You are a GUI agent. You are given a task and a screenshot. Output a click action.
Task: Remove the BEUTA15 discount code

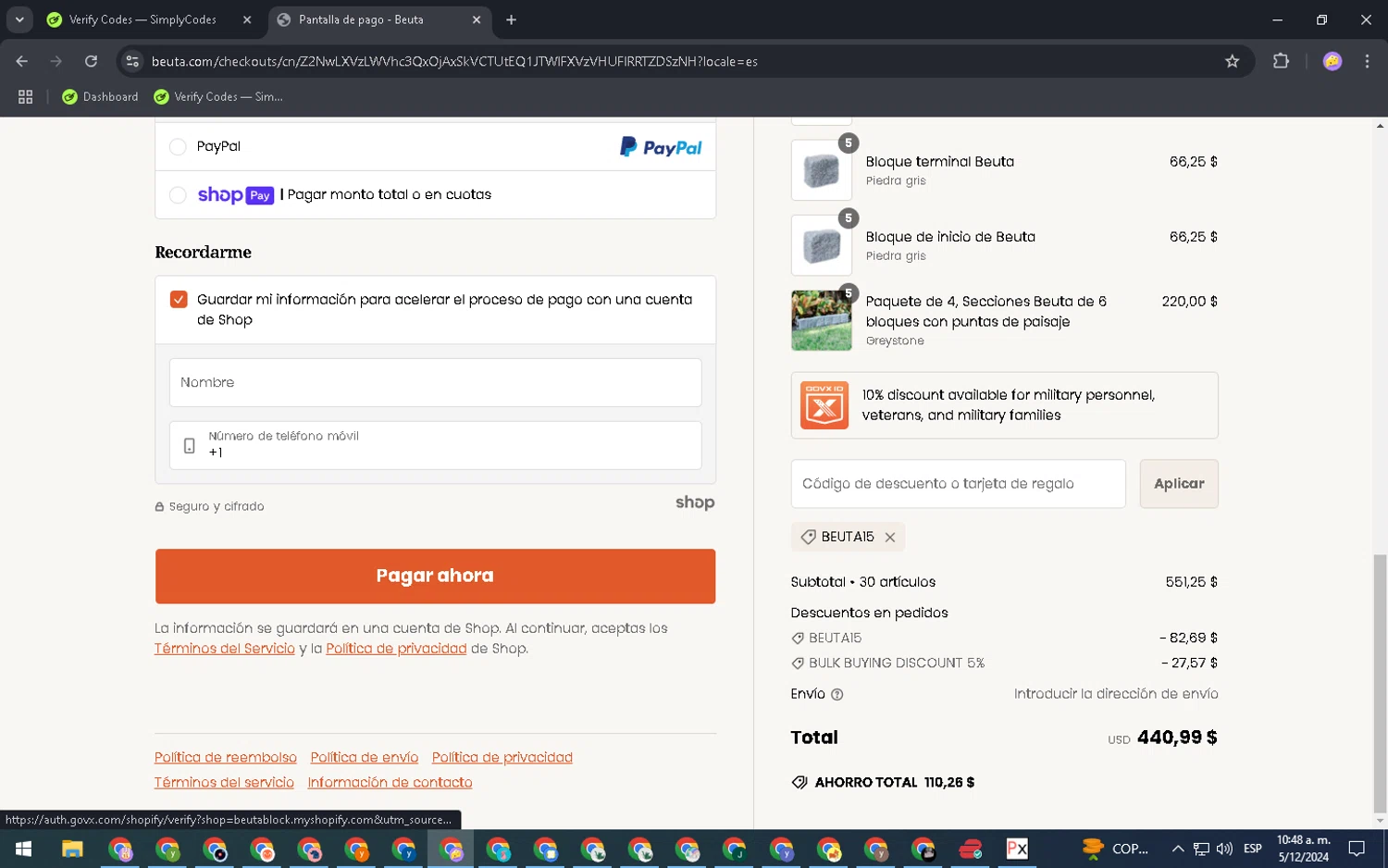(x=890, y=538)
